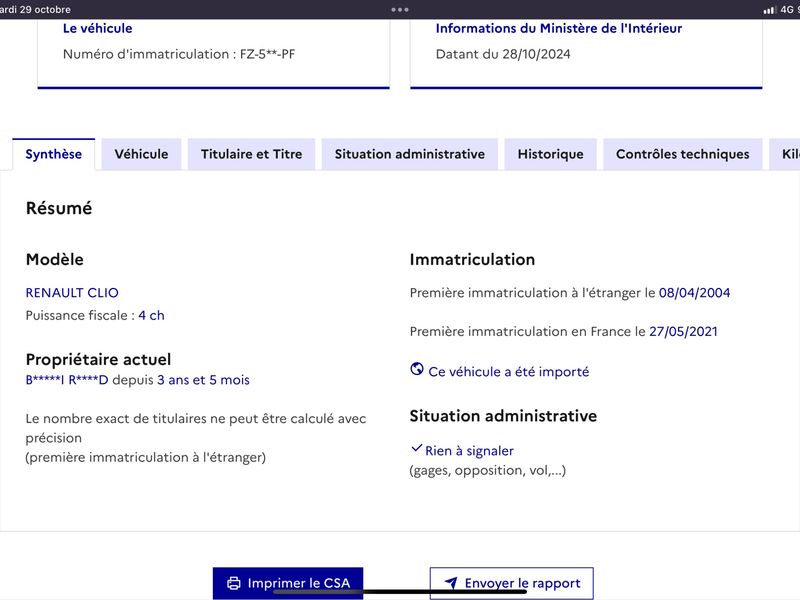Click the note about nombre exact de titulaires
This screenshot has height=600, width=800.
196,438
